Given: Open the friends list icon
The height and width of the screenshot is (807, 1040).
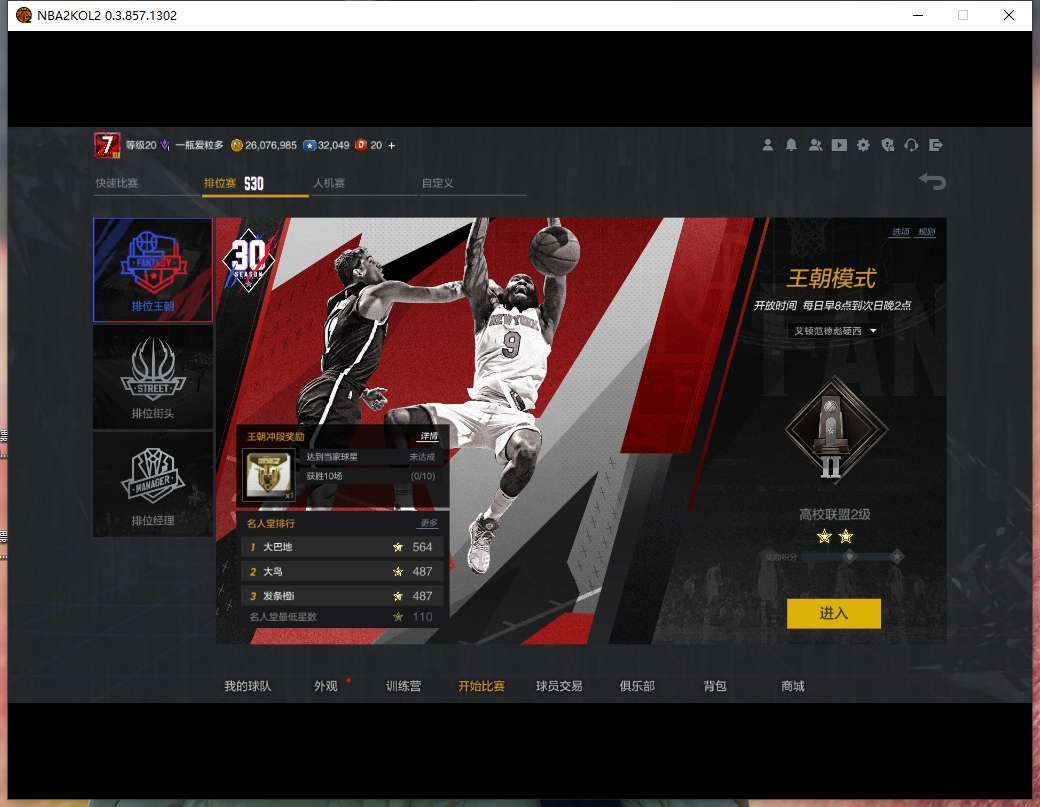Looking at the screenshot, I should click(816, 145).
